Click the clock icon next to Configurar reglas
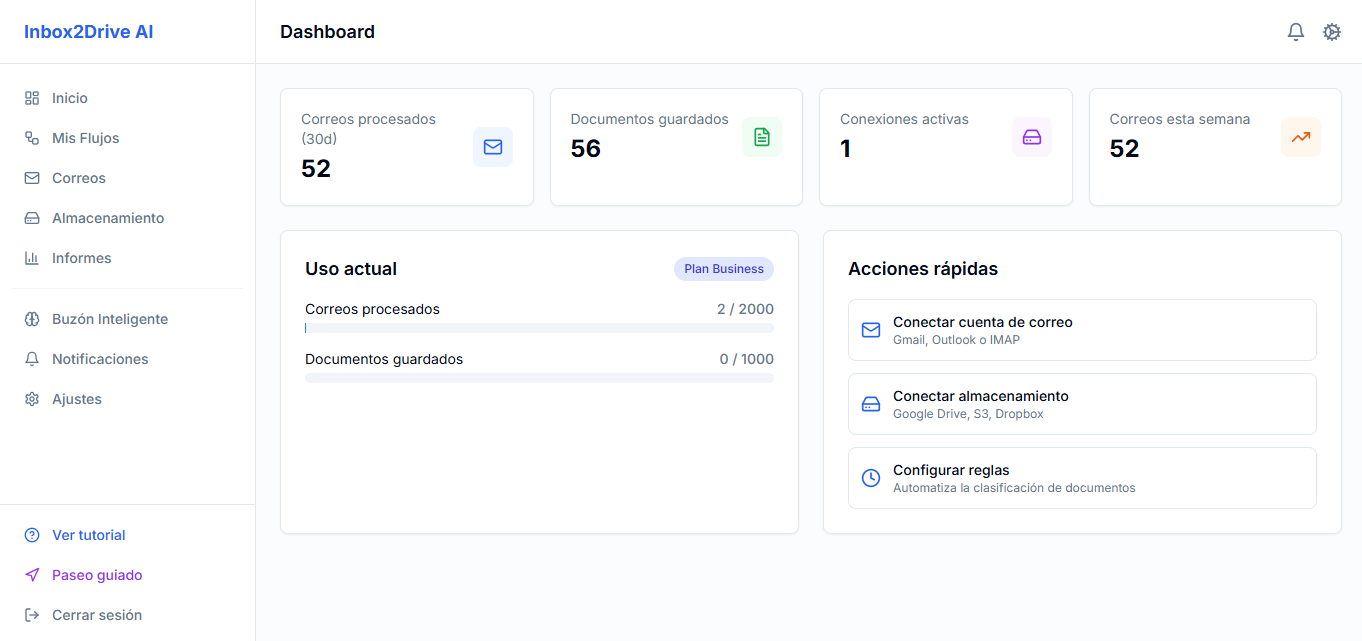Screen dimensions: 1362x641 870,477
